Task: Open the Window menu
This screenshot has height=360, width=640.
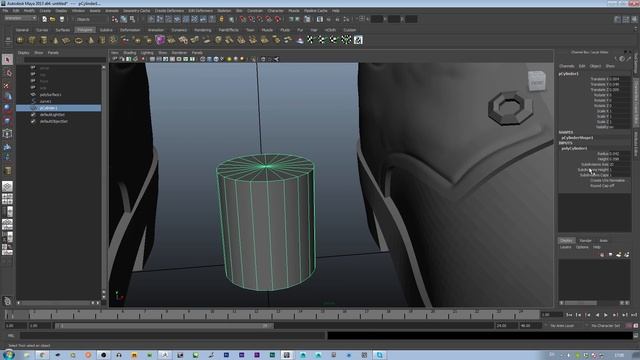Action: [x=78, y=11]
